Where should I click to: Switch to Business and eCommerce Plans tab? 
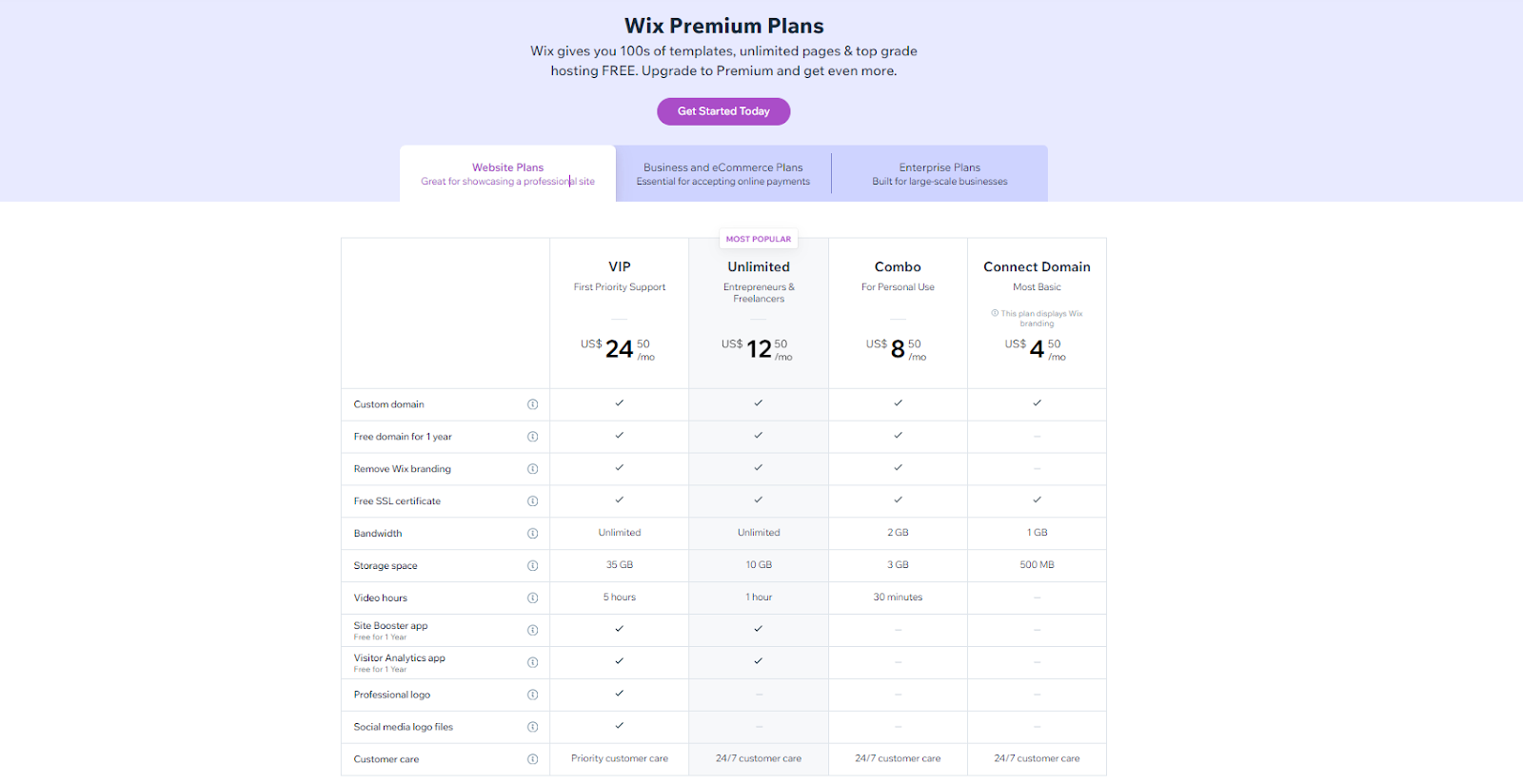coord(723,173)
